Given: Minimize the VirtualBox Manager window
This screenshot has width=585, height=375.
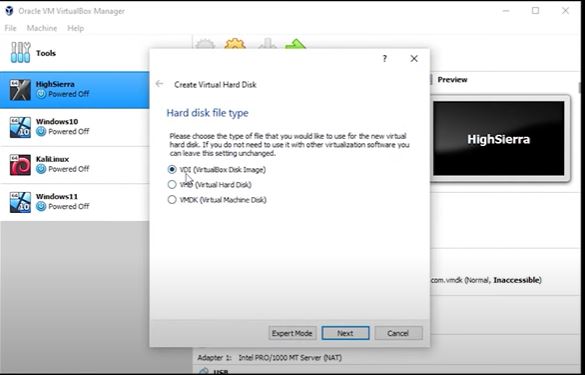Looking at the screenshot, I should [x=506, y=11].
